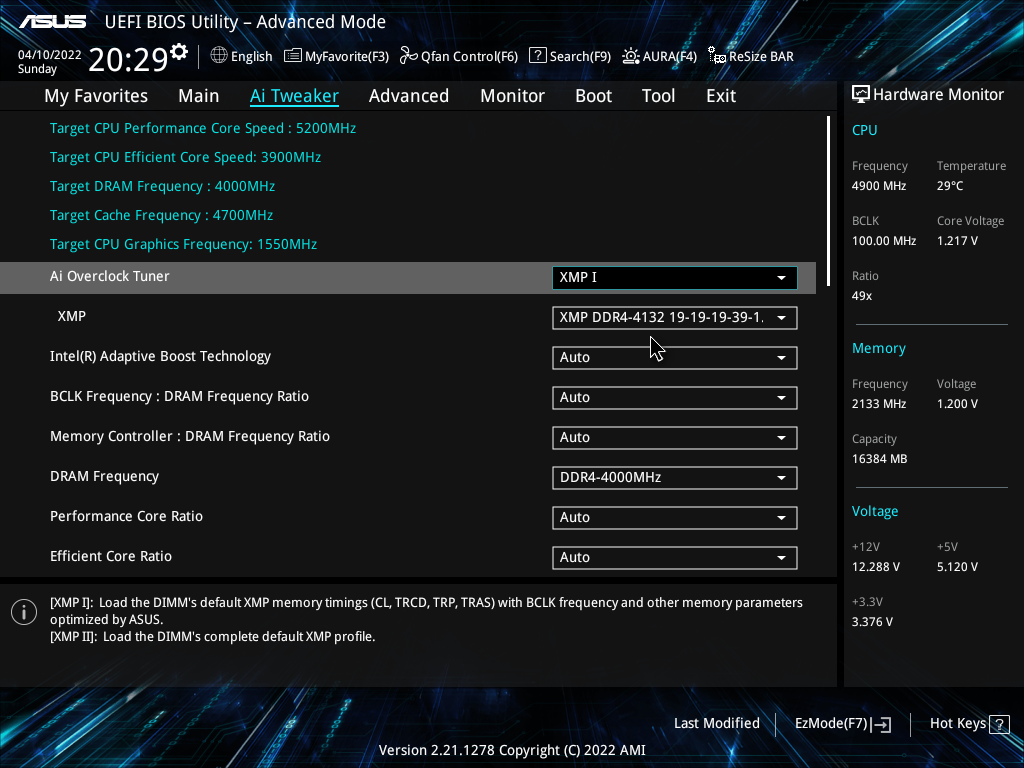Select Intel(R) Adaptive Boost Technology label

point(161,357)
